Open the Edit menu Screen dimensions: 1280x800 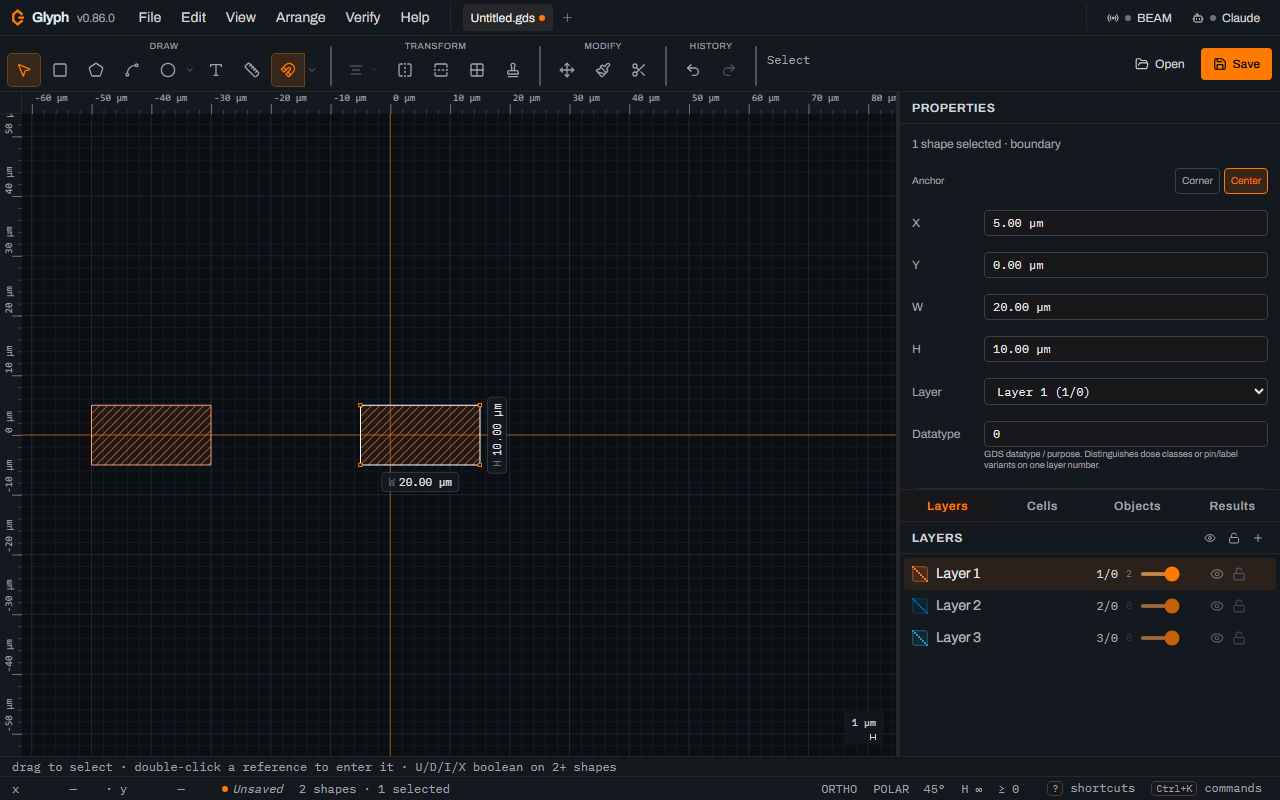[194, 17]
